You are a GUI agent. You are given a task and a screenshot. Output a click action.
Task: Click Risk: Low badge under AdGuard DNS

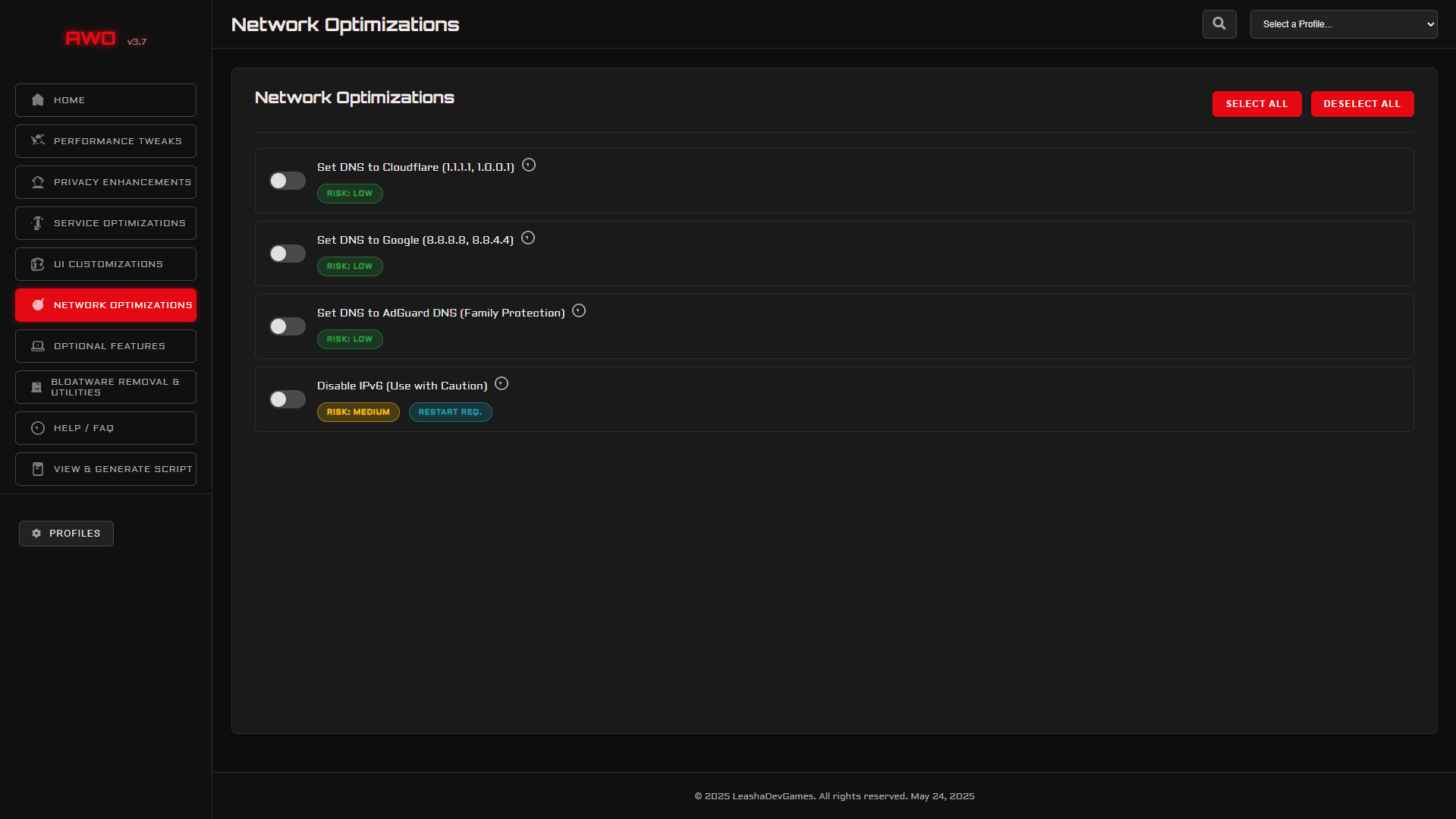(x=350, y=339)
